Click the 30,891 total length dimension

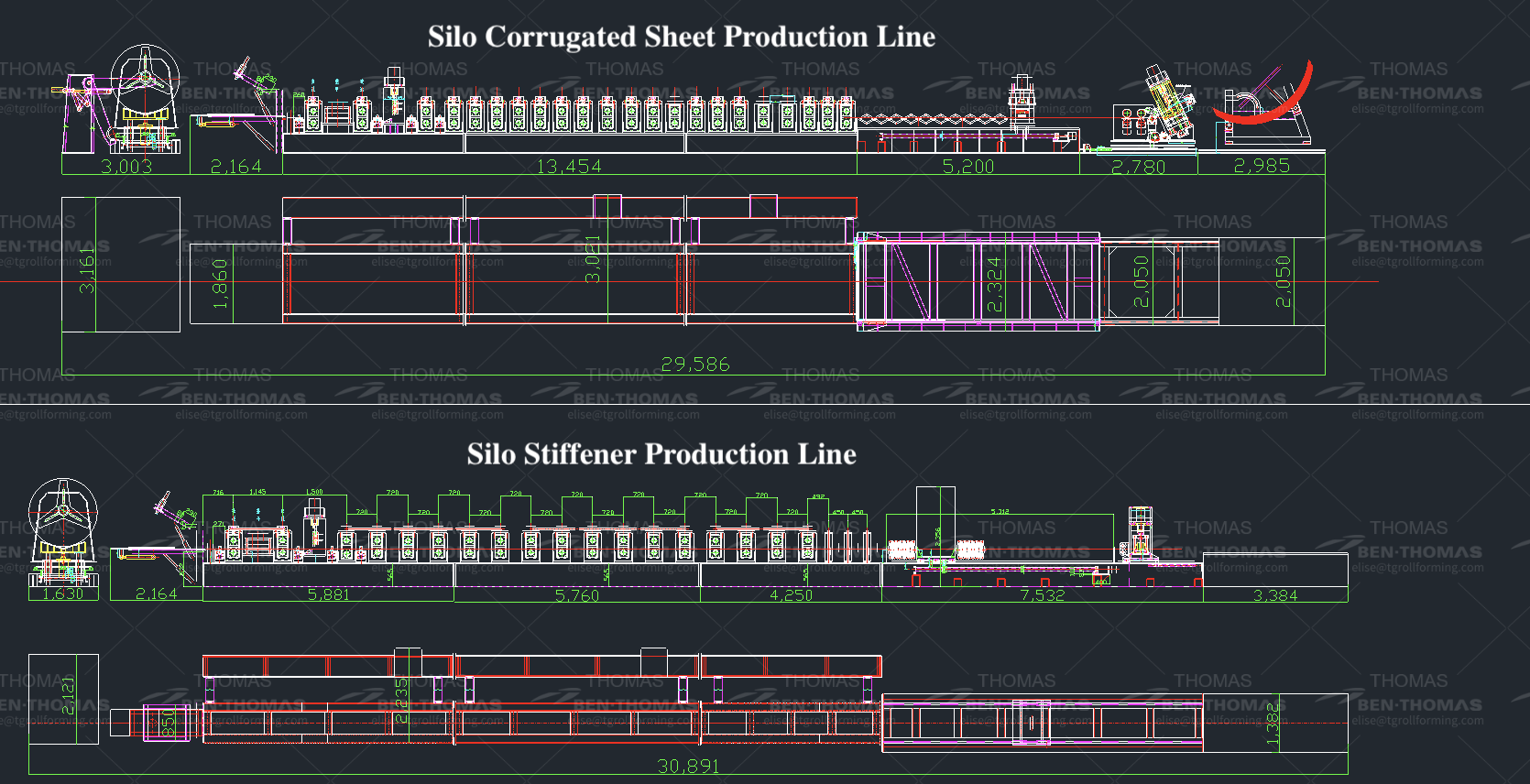click(x=688, y=767)
